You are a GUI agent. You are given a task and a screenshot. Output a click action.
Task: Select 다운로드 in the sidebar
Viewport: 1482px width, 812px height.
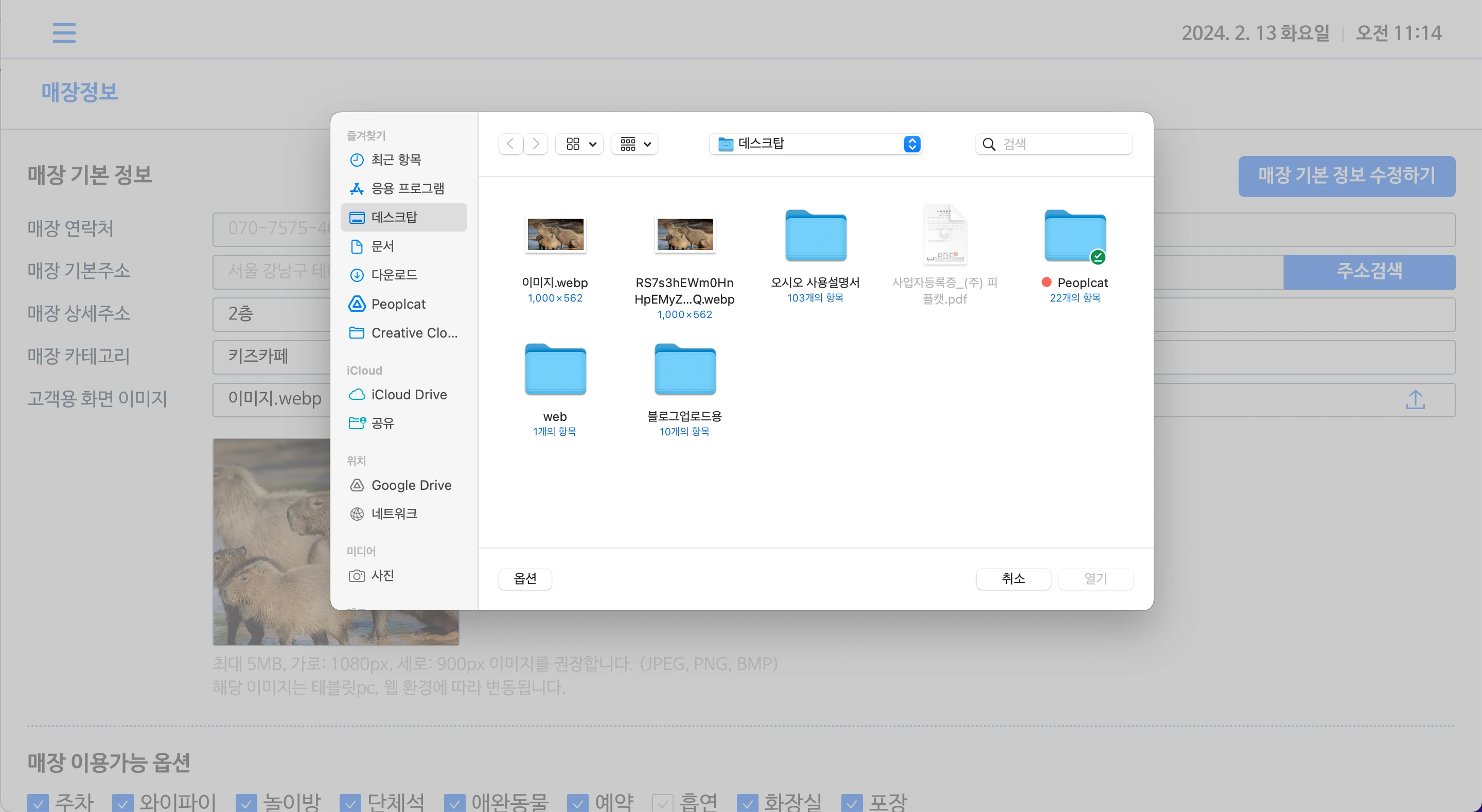click(394, 275)
